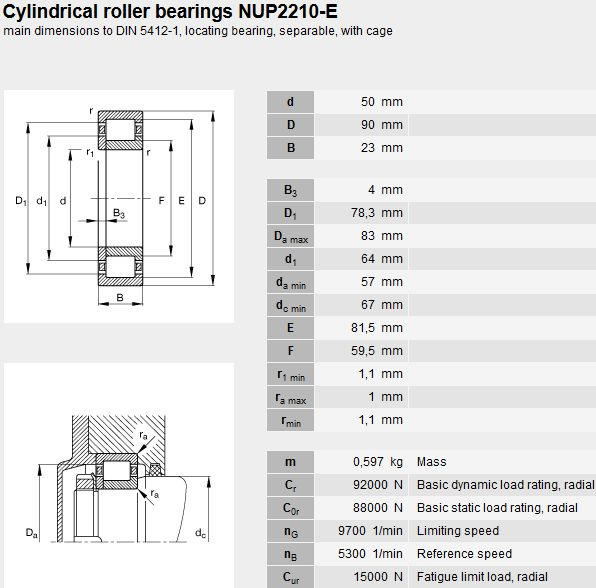Click the da min label cell
The image size is (596, 588).
pos(290,282)
